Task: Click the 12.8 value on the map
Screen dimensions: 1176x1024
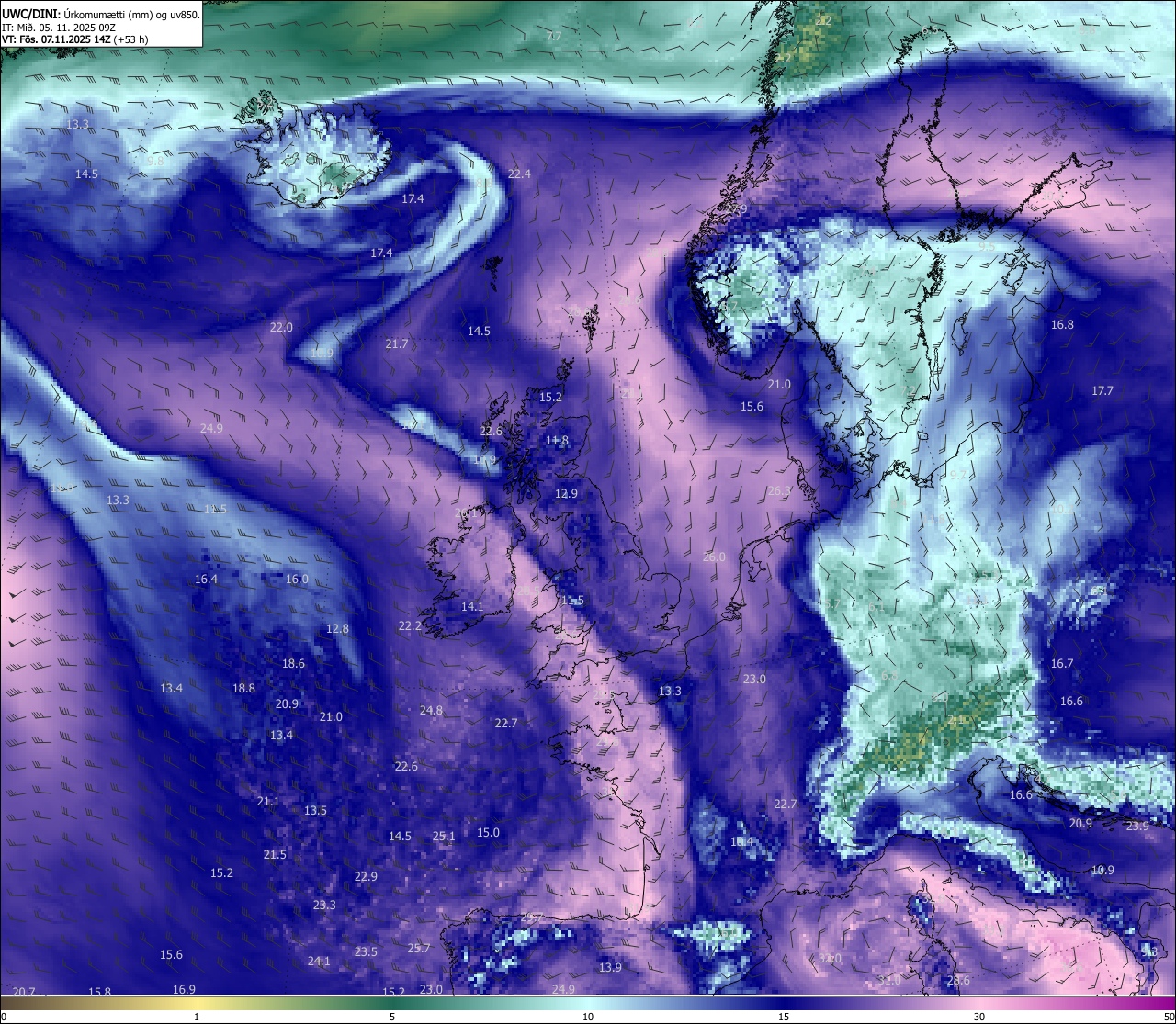Action: pos(337,628)
